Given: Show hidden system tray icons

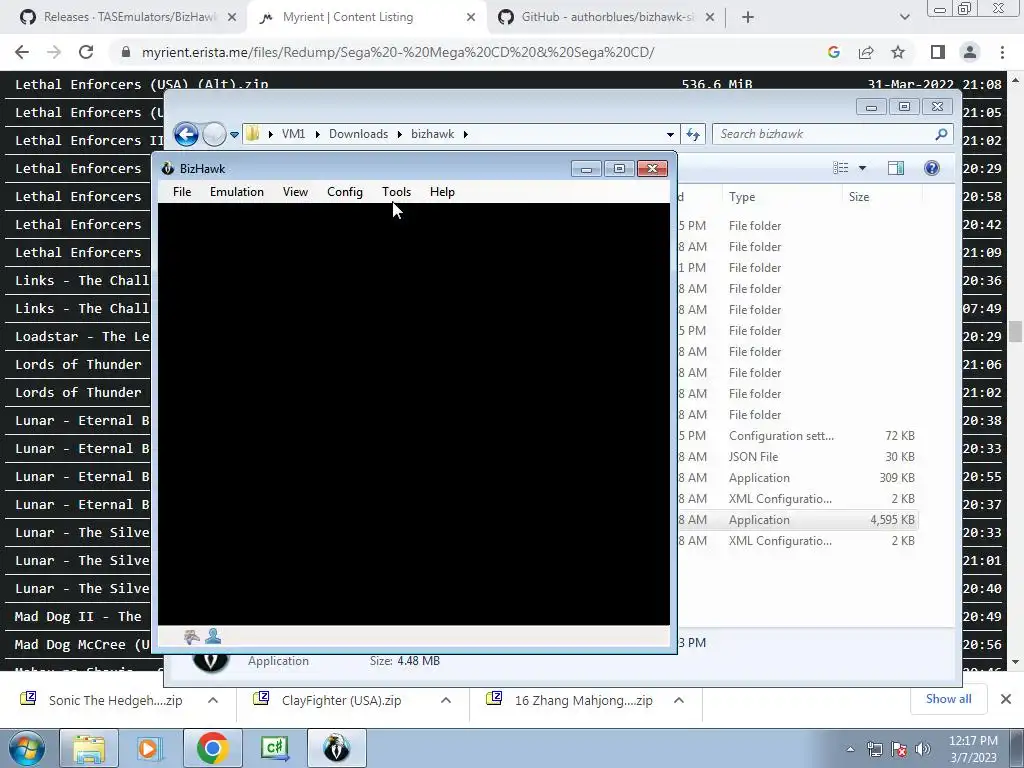Looking at the screenshot, I should [x=850, y=749].
